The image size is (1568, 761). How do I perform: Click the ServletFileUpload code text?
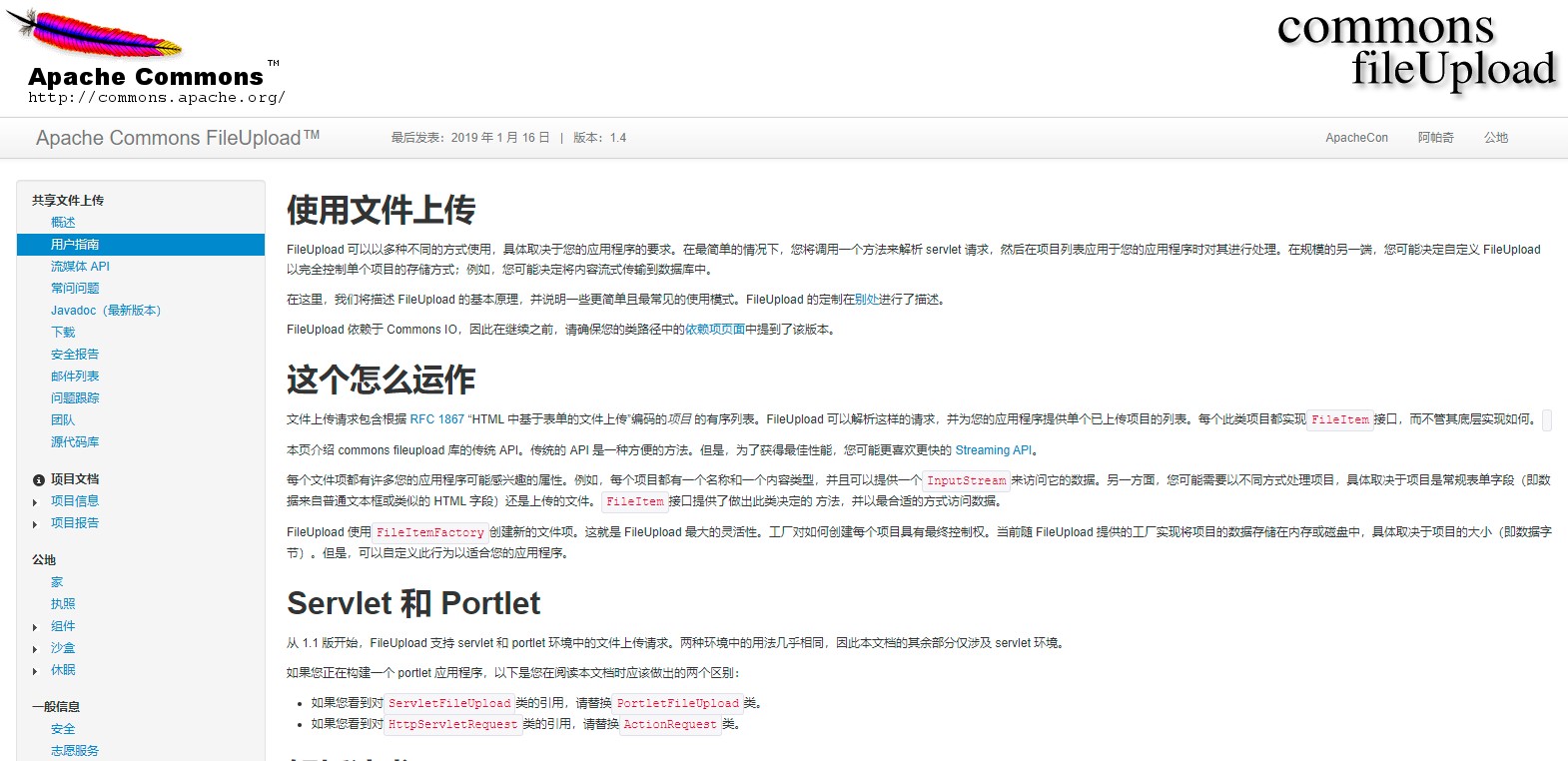[x=449, y=703]
